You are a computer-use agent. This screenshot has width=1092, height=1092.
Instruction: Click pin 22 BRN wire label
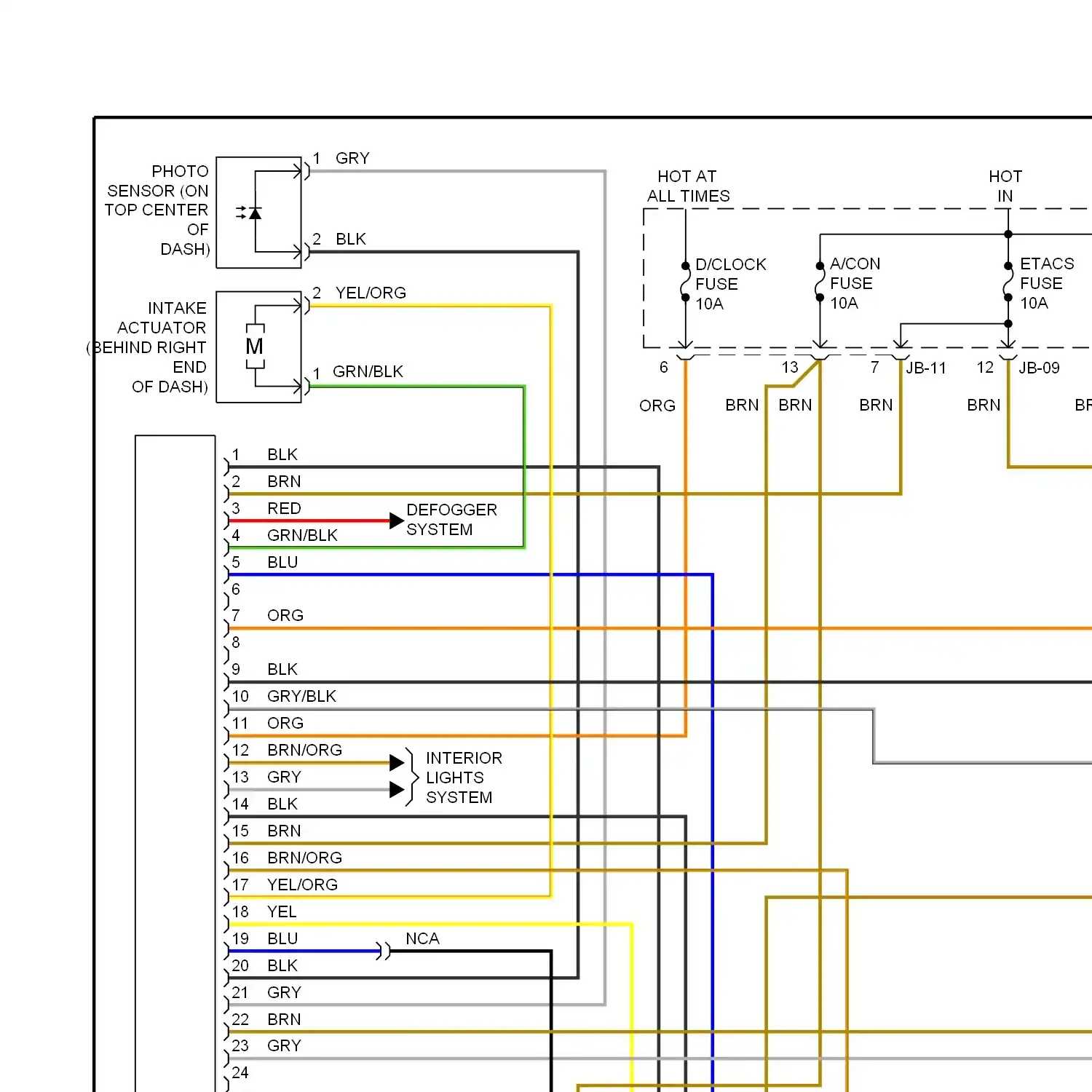(x=284, y=1019)
